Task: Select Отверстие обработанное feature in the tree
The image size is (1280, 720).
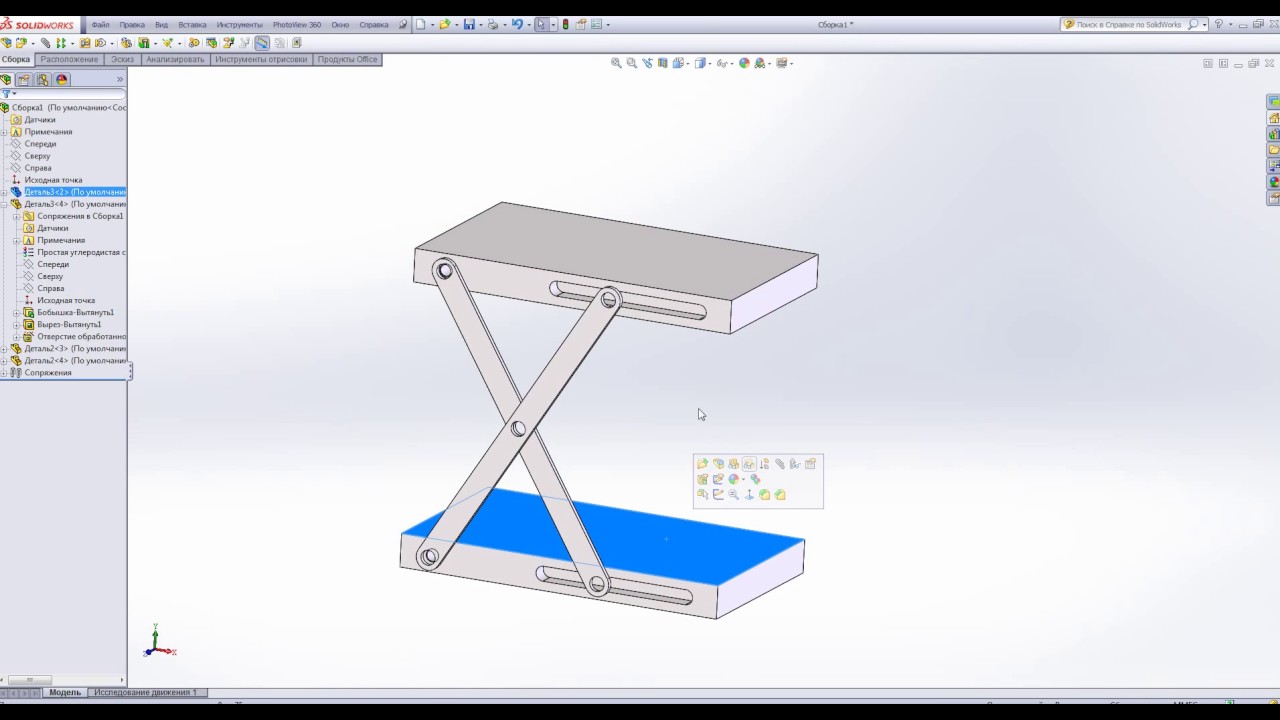Action: click(x=81, y=337)
